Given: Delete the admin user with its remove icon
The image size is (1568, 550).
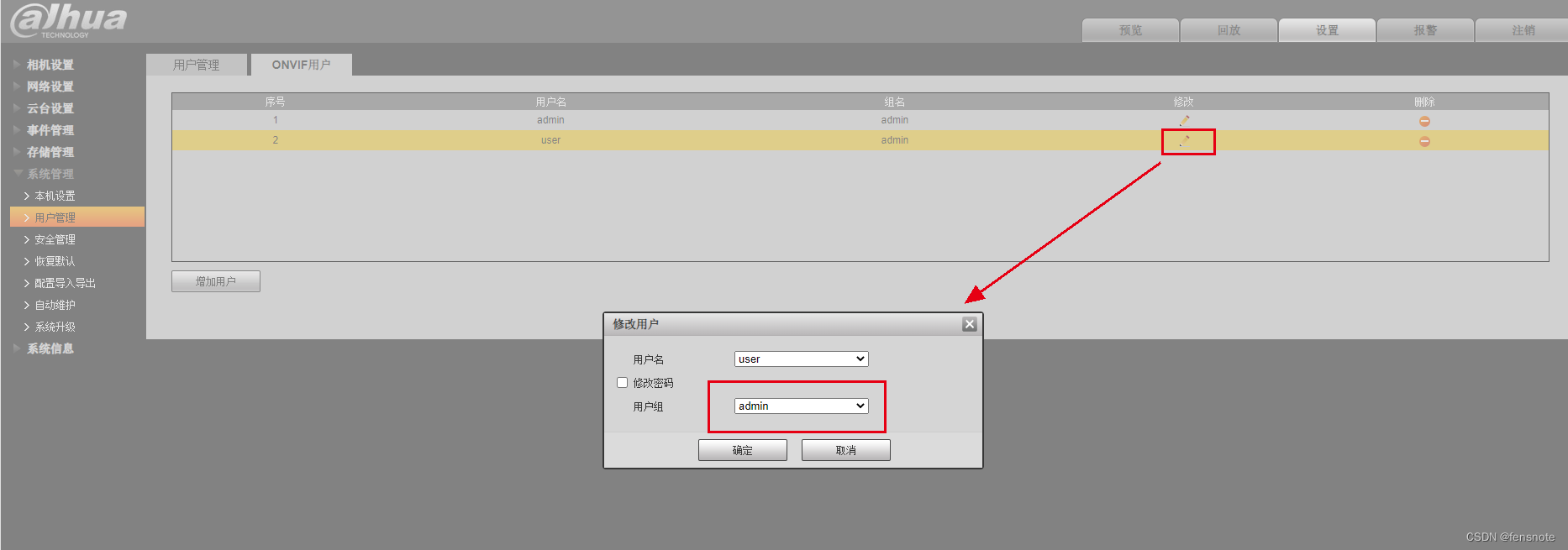Looking at the screenshot, I should [x=1424, y=121].
